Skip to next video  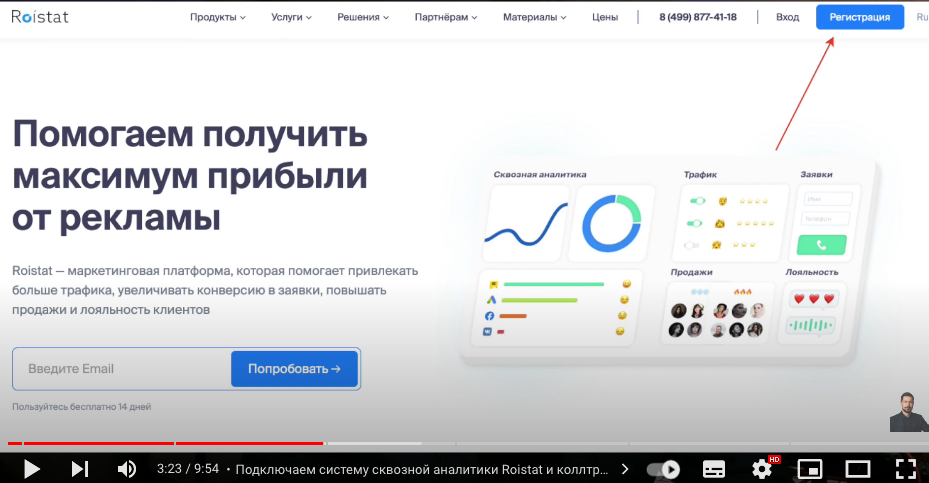80,469
